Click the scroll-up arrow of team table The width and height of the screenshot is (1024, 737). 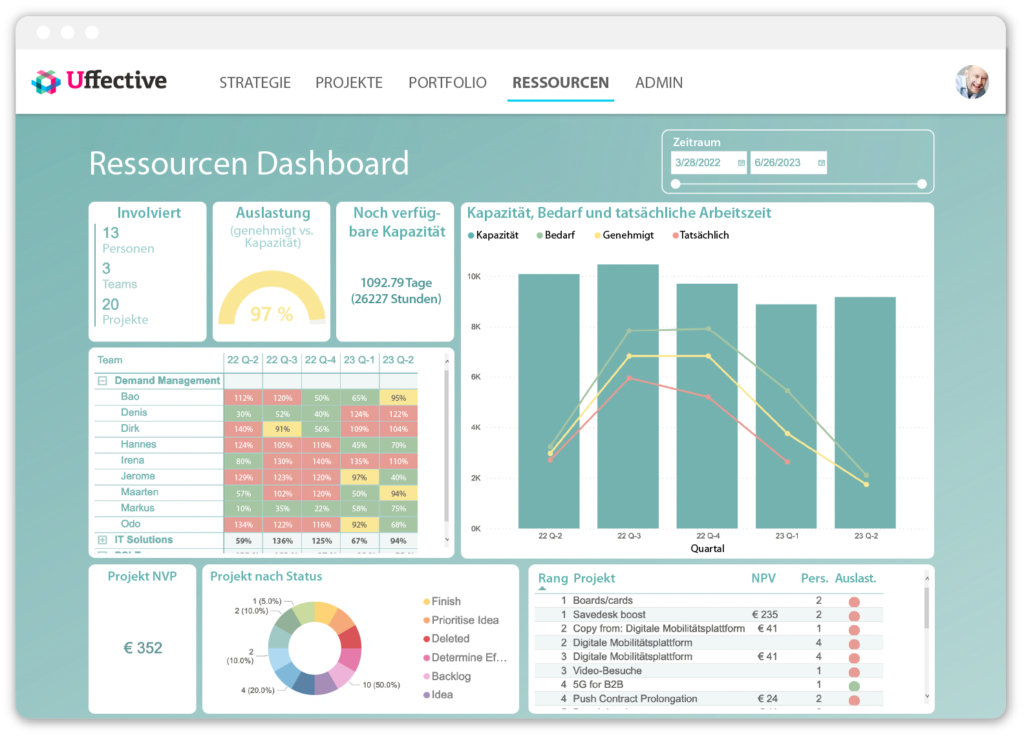447,361
